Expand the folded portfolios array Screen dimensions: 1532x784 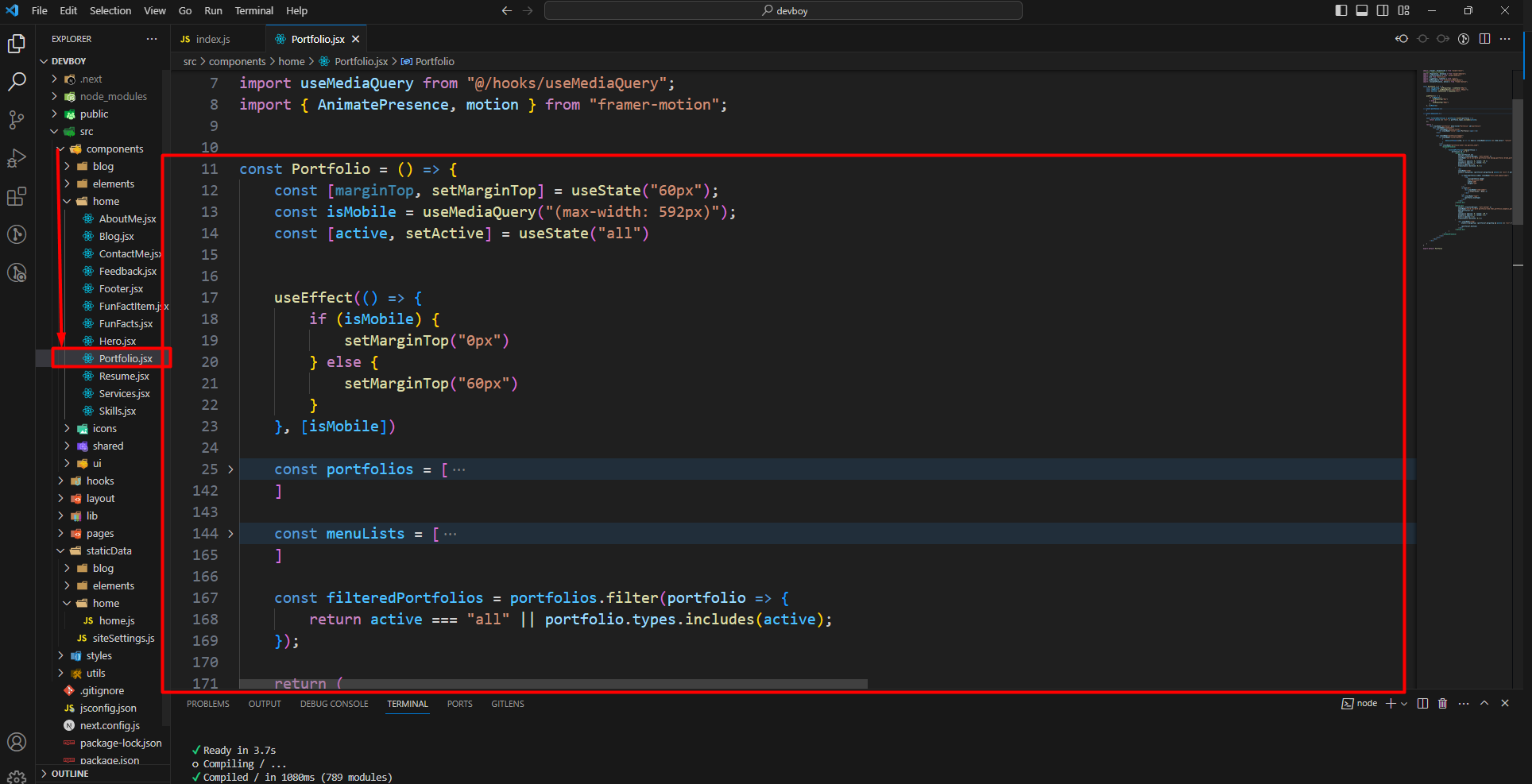[231, 469]
